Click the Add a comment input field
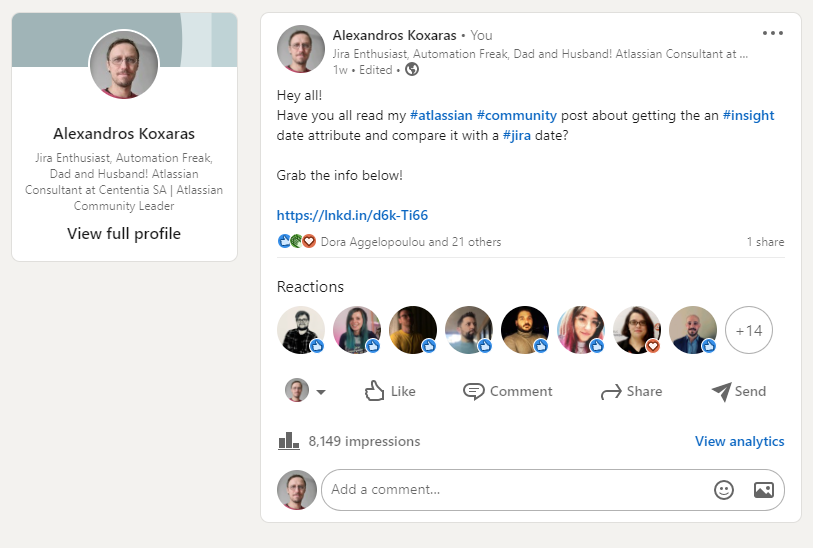 553,490
